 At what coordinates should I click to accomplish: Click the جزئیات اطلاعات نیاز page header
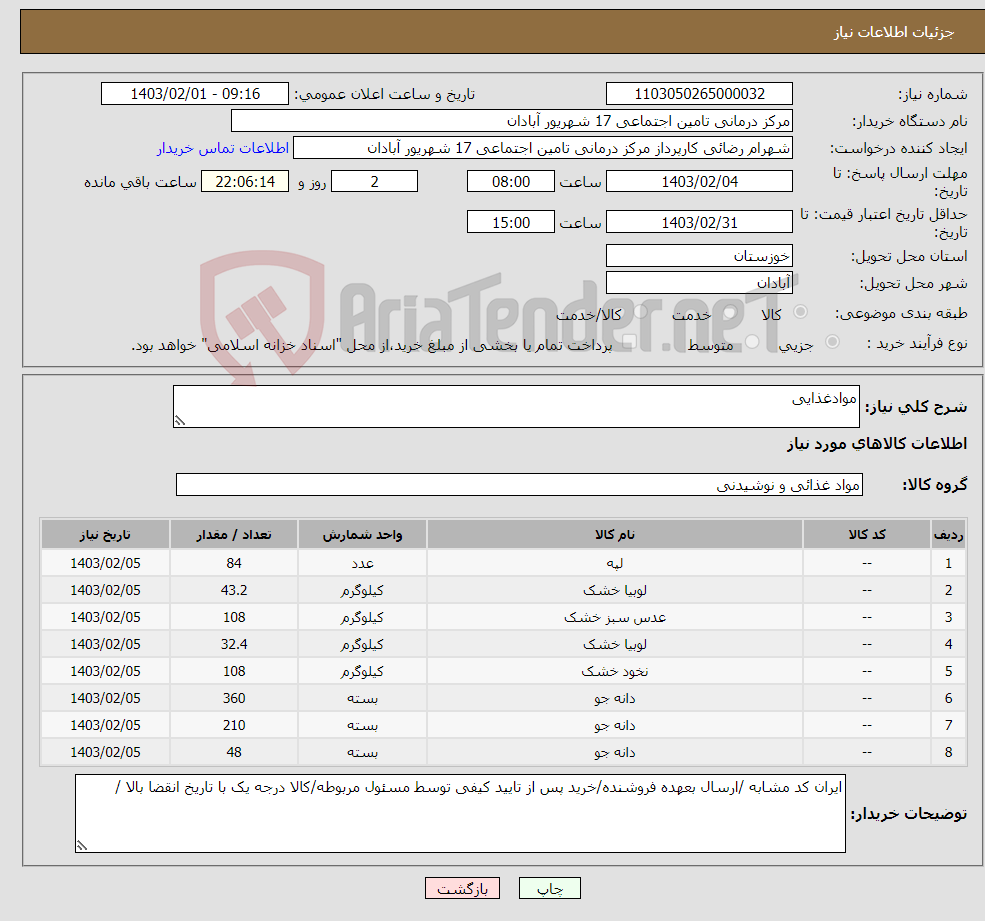point(893,32)
